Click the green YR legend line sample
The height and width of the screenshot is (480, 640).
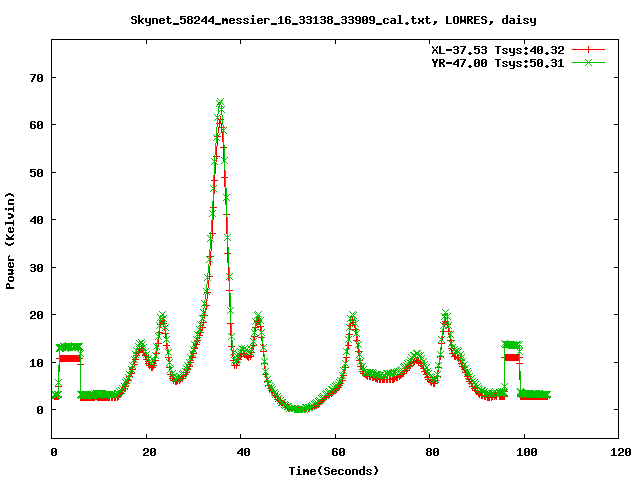[588, 62]
